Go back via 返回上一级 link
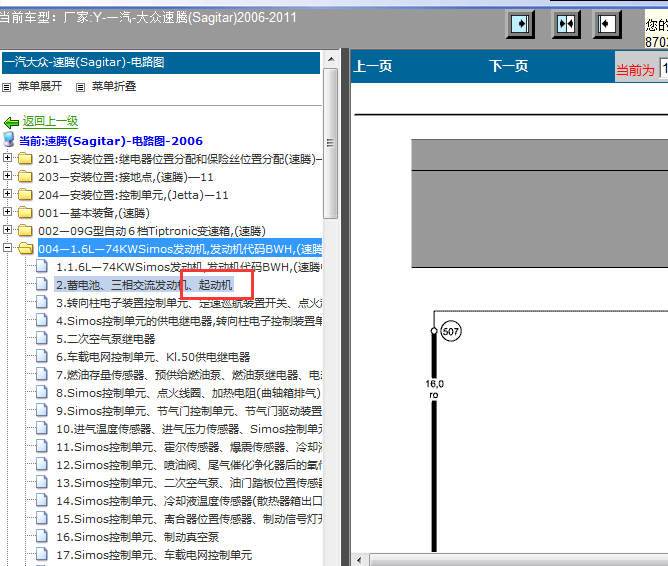Screen dimensions: 668x566 [50, 121]
